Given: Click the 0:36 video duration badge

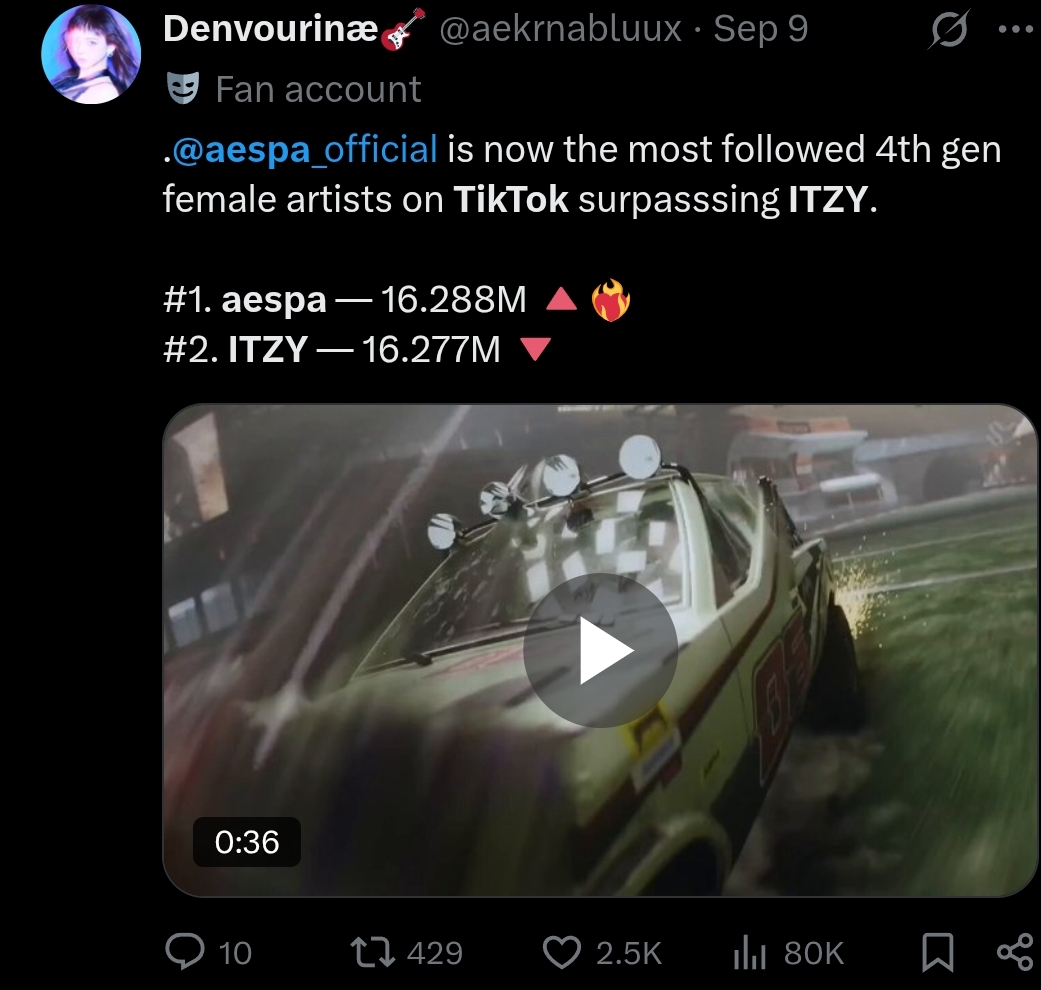Looking at the screenshot, I should [x=247, y=842].
